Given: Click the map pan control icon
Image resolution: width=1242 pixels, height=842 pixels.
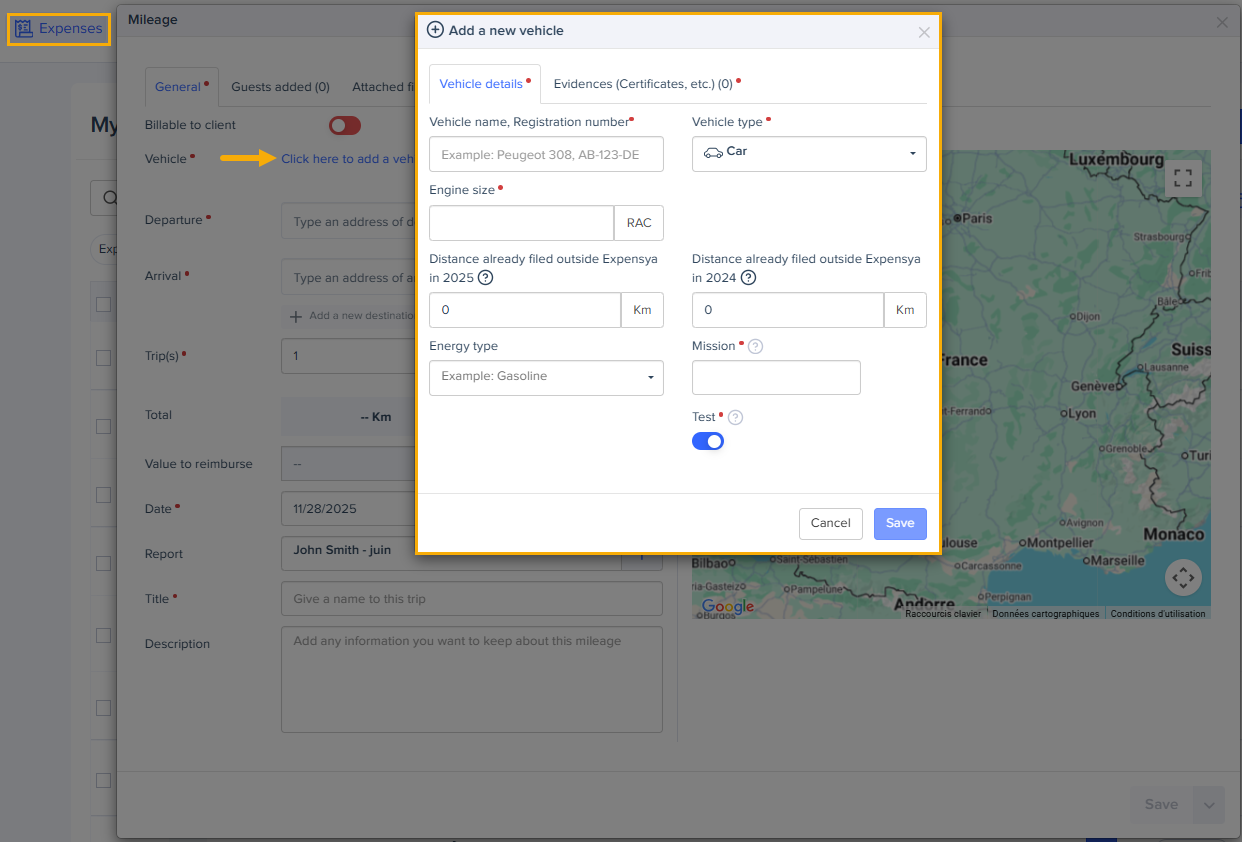Looking at the screenshot, I should [1183, 577].
